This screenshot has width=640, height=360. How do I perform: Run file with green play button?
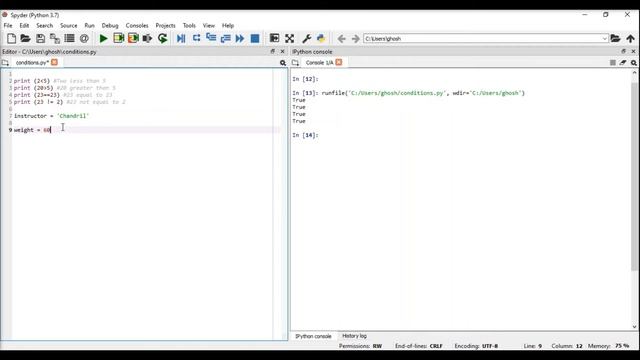[103, 38]
